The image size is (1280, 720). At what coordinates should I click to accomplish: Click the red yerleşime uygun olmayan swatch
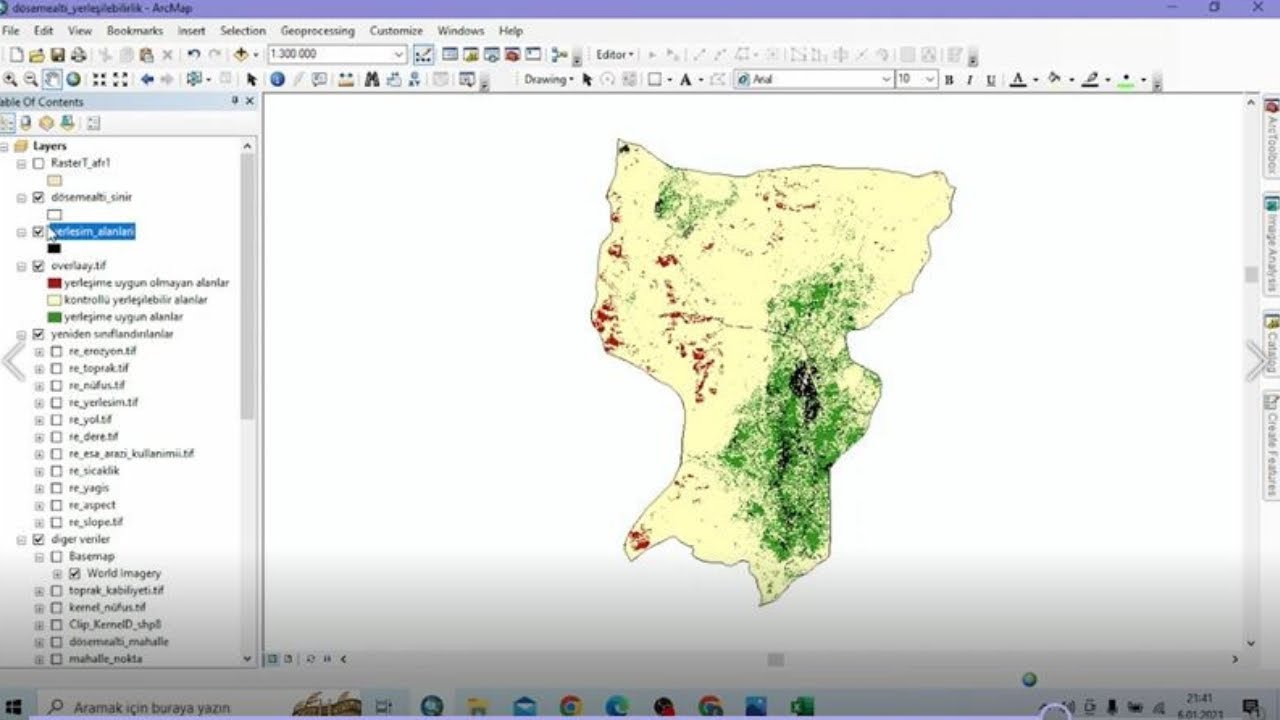point(54,283)
